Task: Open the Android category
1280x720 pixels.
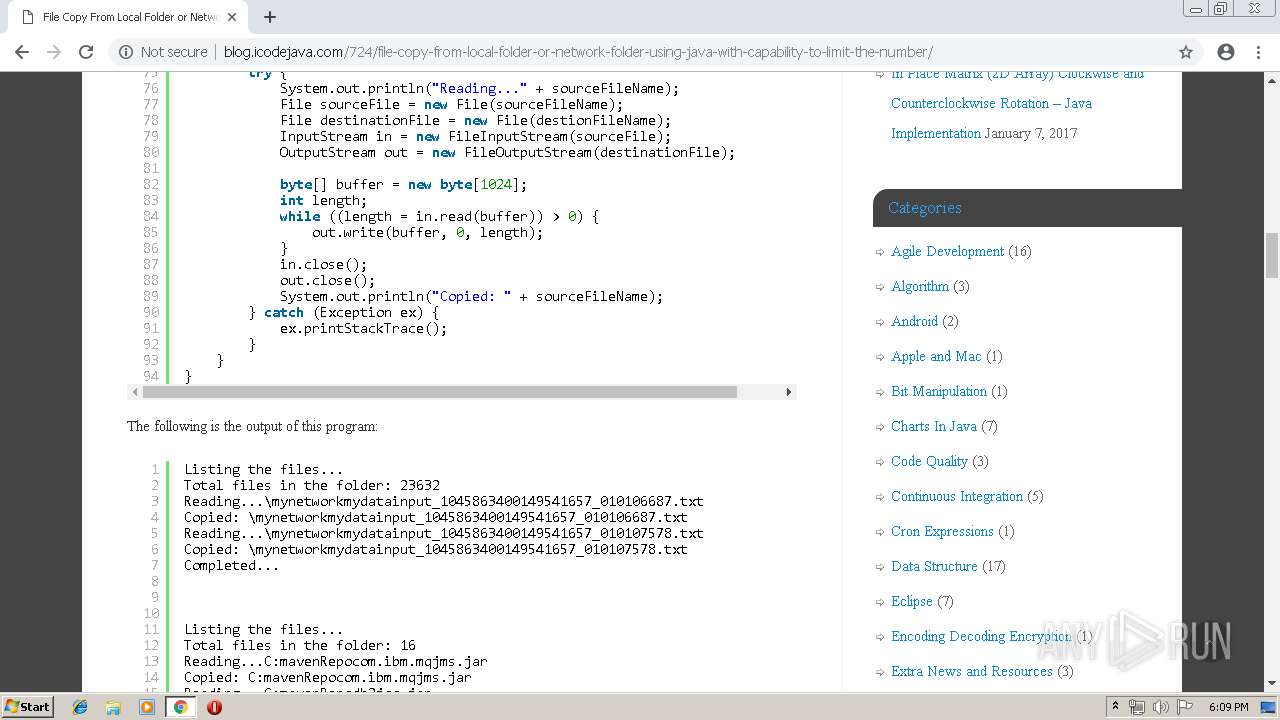Action: 914,321
